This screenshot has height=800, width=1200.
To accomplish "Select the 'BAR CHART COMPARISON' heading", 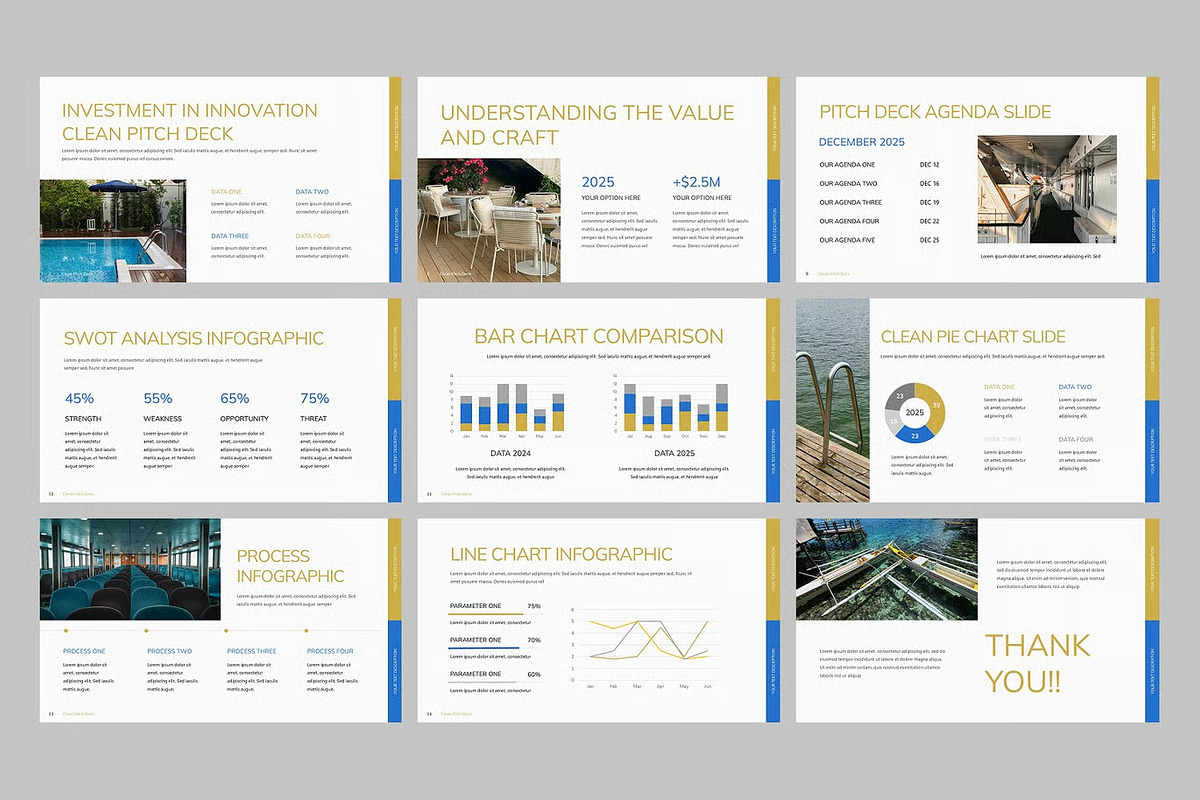I will click(x=598, y=336).
